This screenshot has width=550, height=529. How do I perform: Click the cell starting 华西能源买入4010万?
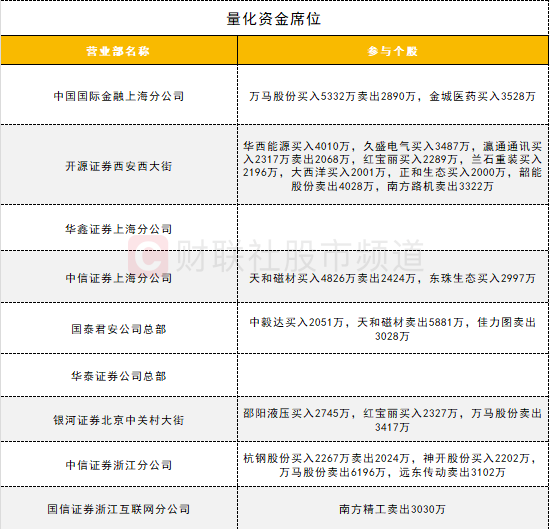pos(392,166)
